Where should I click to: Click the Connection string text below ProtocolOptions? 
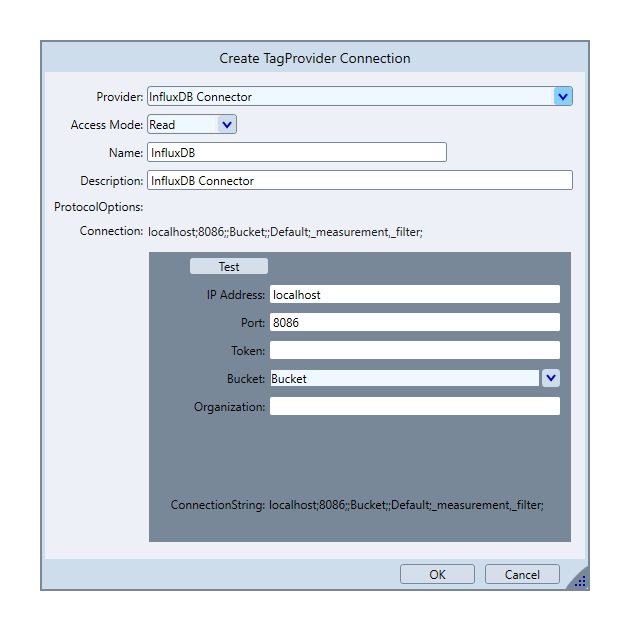286,233
